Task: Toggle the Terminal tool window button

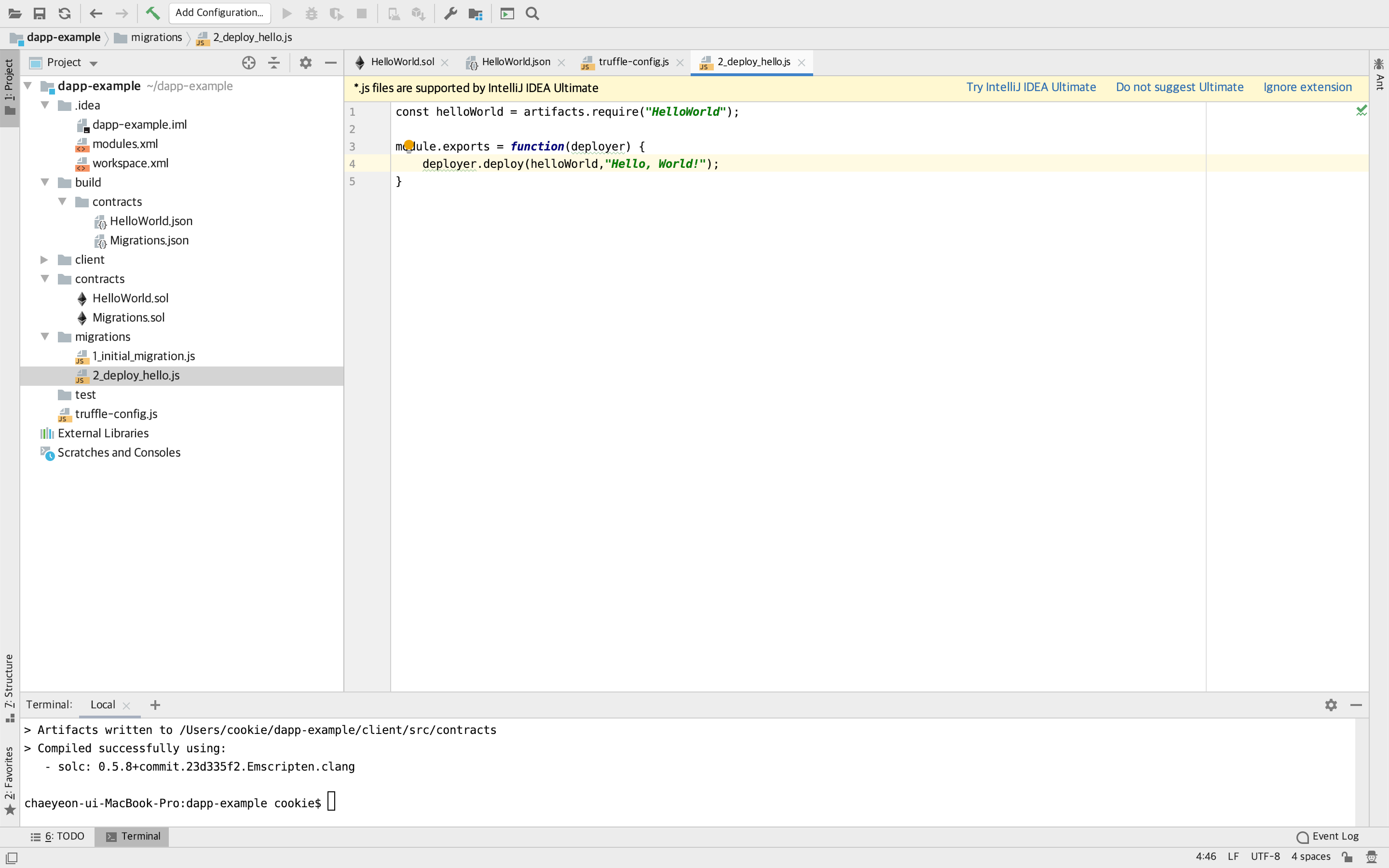Action: [133, 837]
